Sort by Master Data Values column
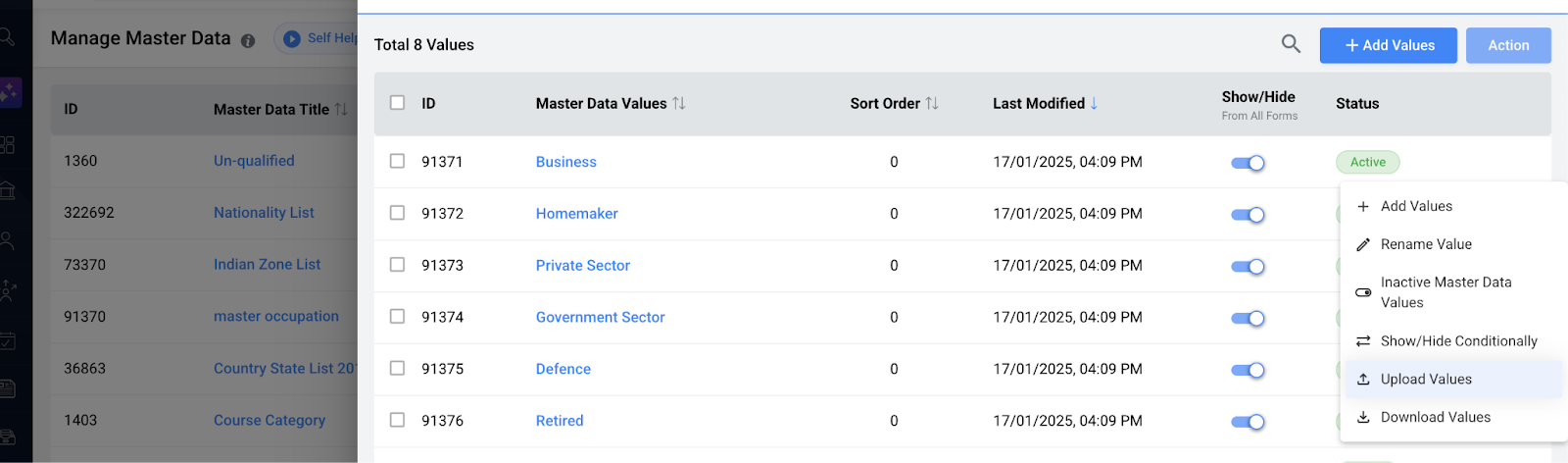Viewport: 1568px width, 463px height. pyautogui.click(x=679, y=103)
